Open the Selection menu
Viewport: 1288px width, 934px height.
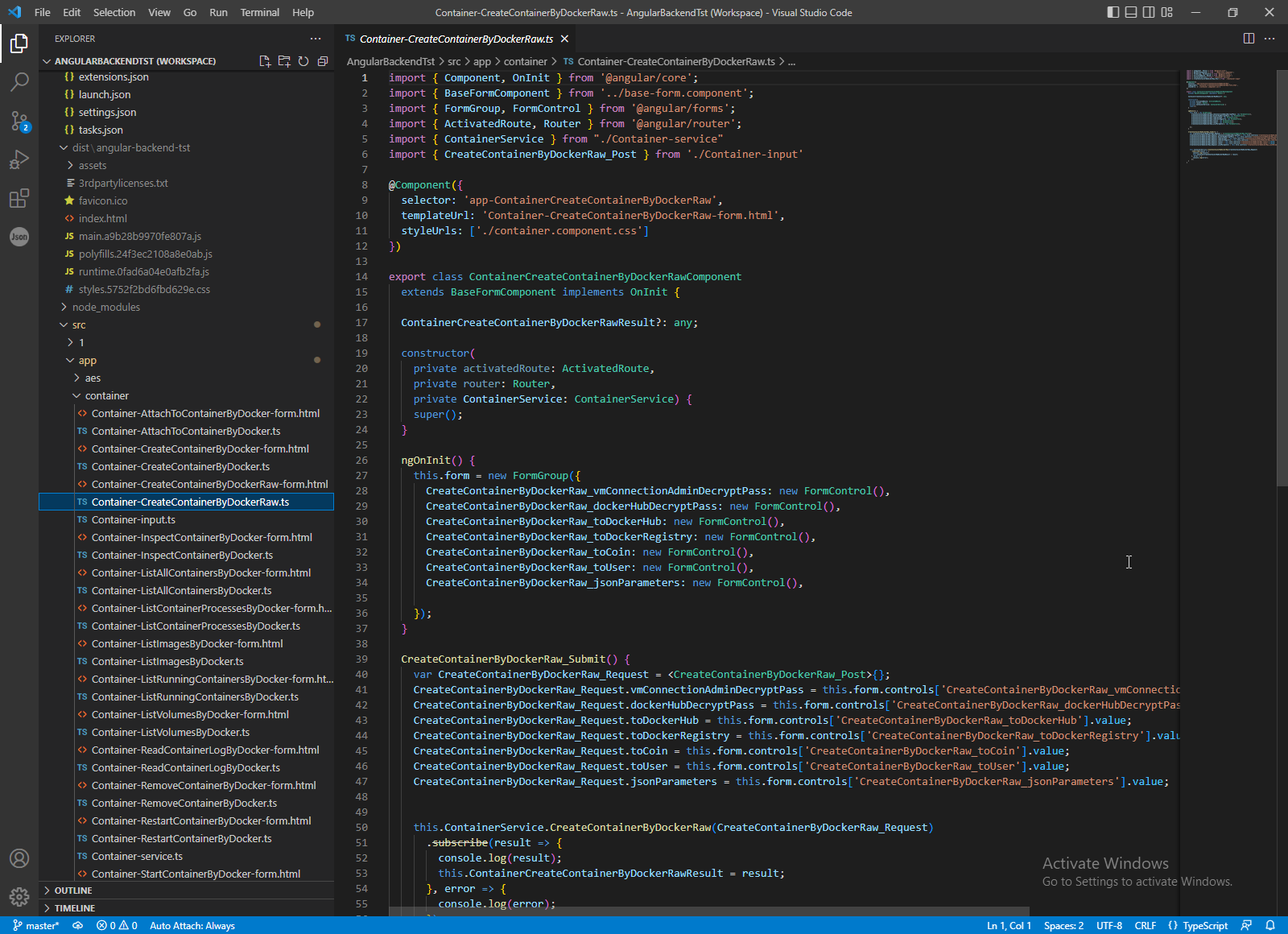[x=114, y=12]
